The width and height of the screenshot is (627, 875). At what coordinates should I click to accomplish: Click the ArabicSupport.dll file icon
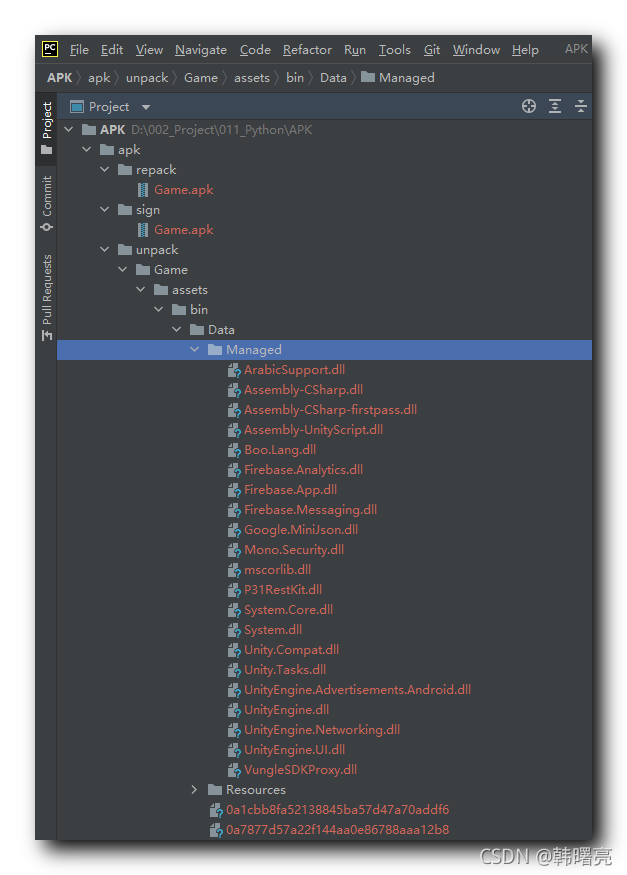click(x=234, y=370)
